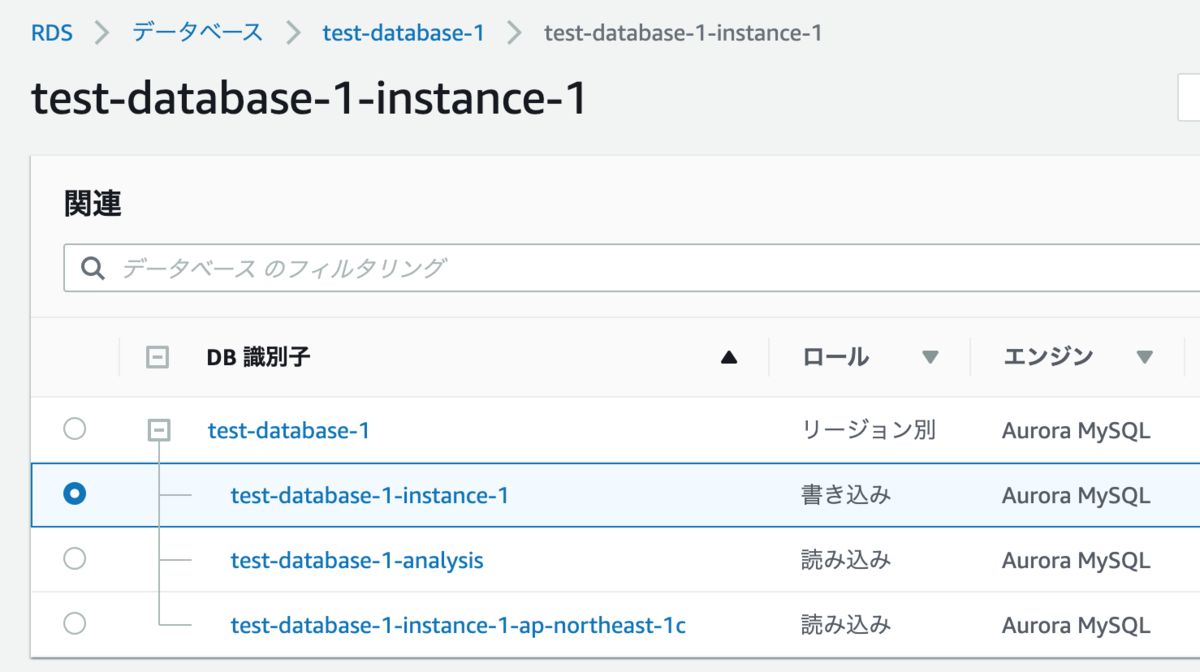Navigate to test-database-1 breadcrumb link
Viewport: 1200px width, 672px height.
click(403, 33)
